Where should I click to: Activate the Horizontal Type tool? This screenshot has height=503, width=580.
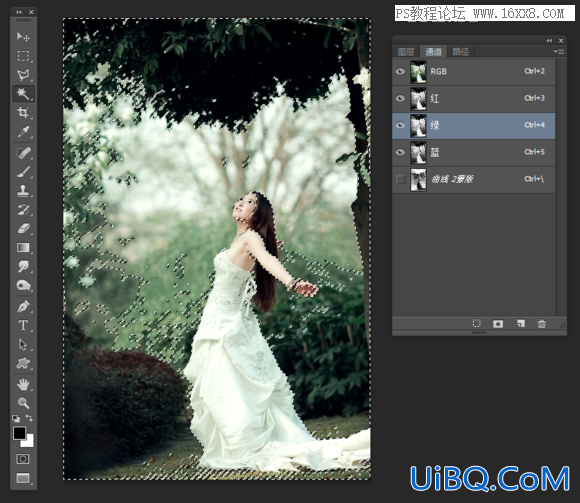23,325
